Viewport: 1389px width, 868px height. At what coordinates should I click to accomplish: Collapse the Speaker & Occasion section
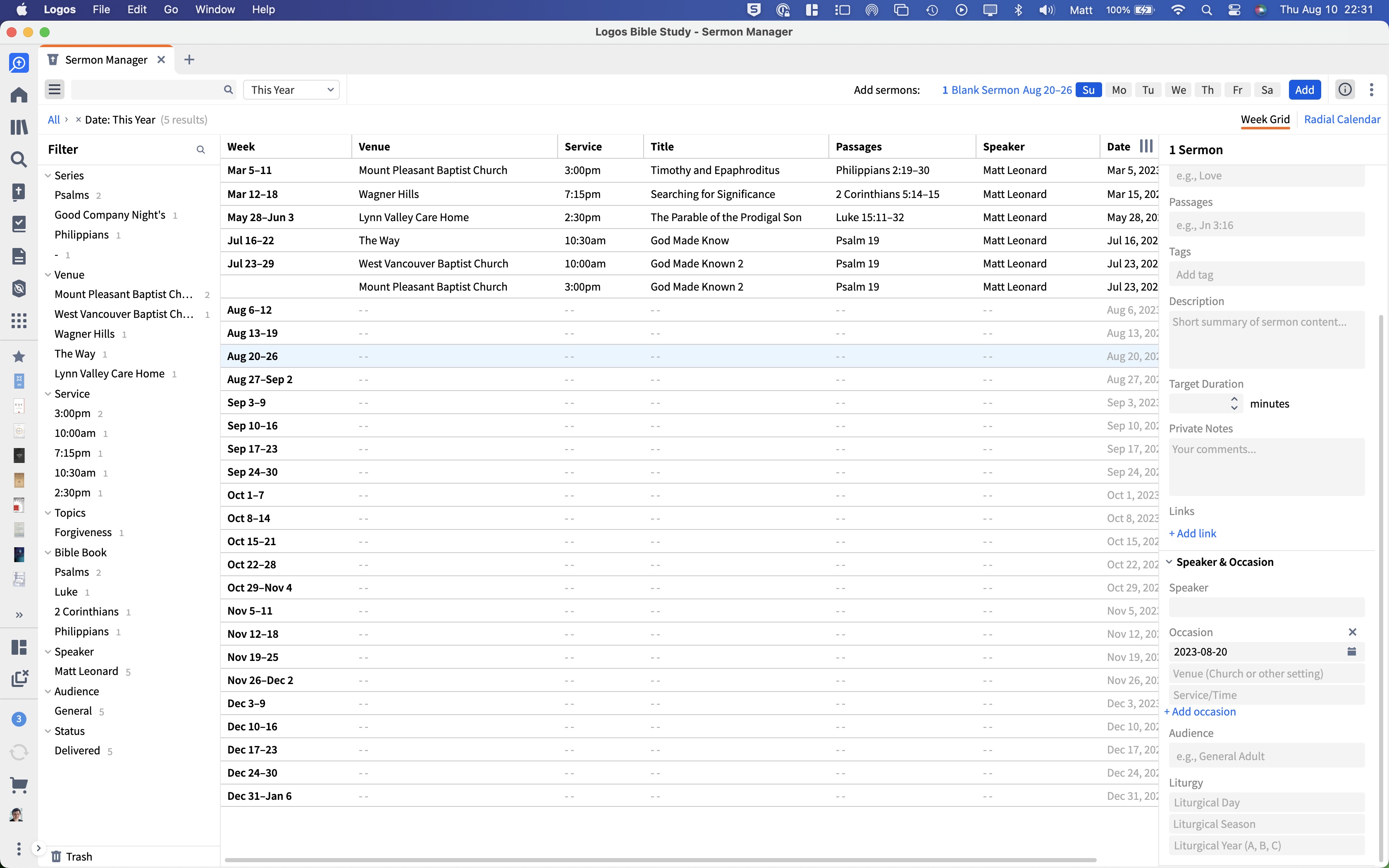[x=1169, y=562]
